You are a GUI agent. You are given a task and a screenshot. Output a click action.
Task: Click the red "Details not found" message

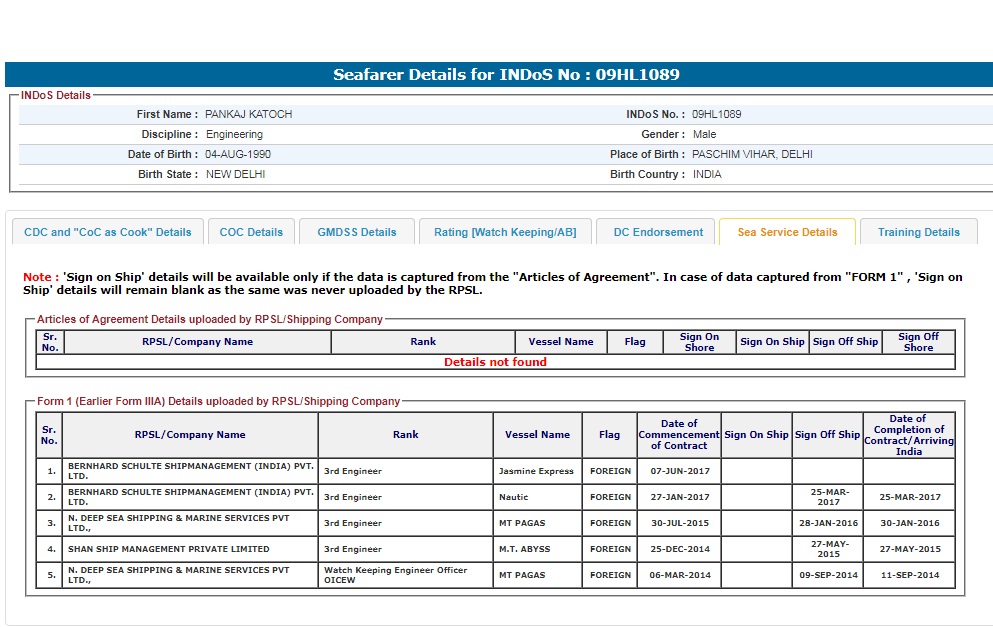495,362
